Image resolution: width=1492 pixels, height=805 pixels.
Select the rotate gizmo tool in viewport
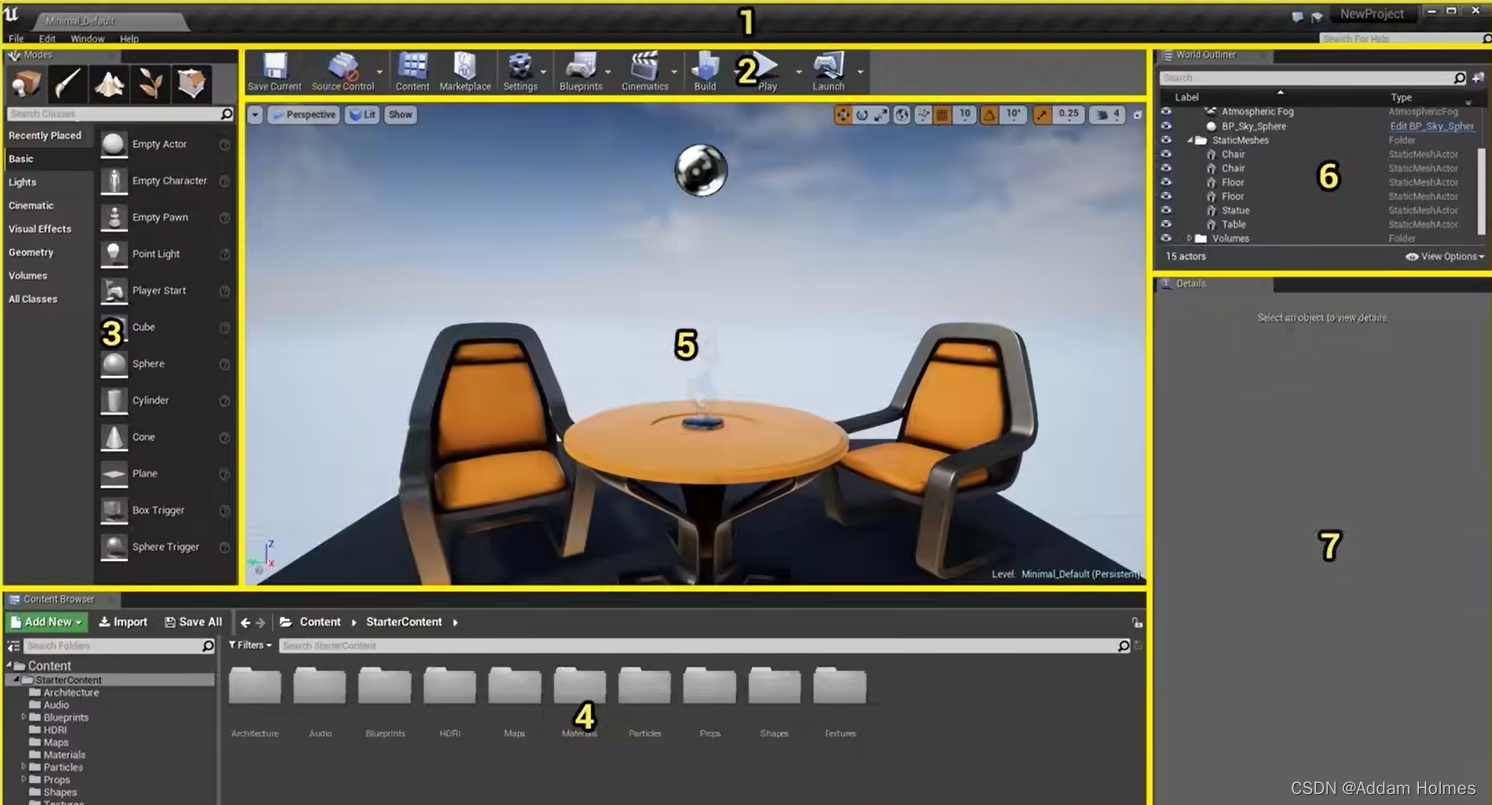pos(862,115)
